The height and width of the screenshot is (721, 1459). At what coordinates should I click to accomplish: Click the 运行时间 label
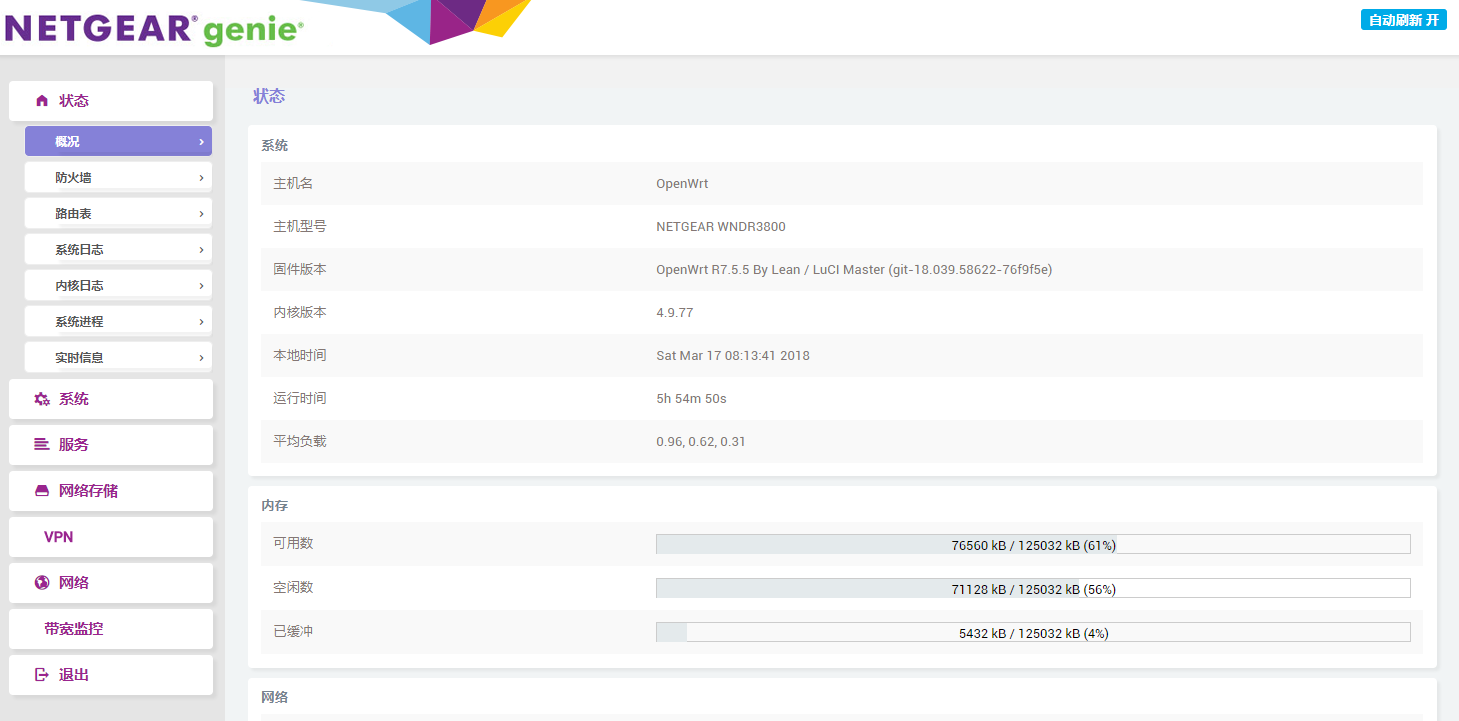[x=300, y=399]
